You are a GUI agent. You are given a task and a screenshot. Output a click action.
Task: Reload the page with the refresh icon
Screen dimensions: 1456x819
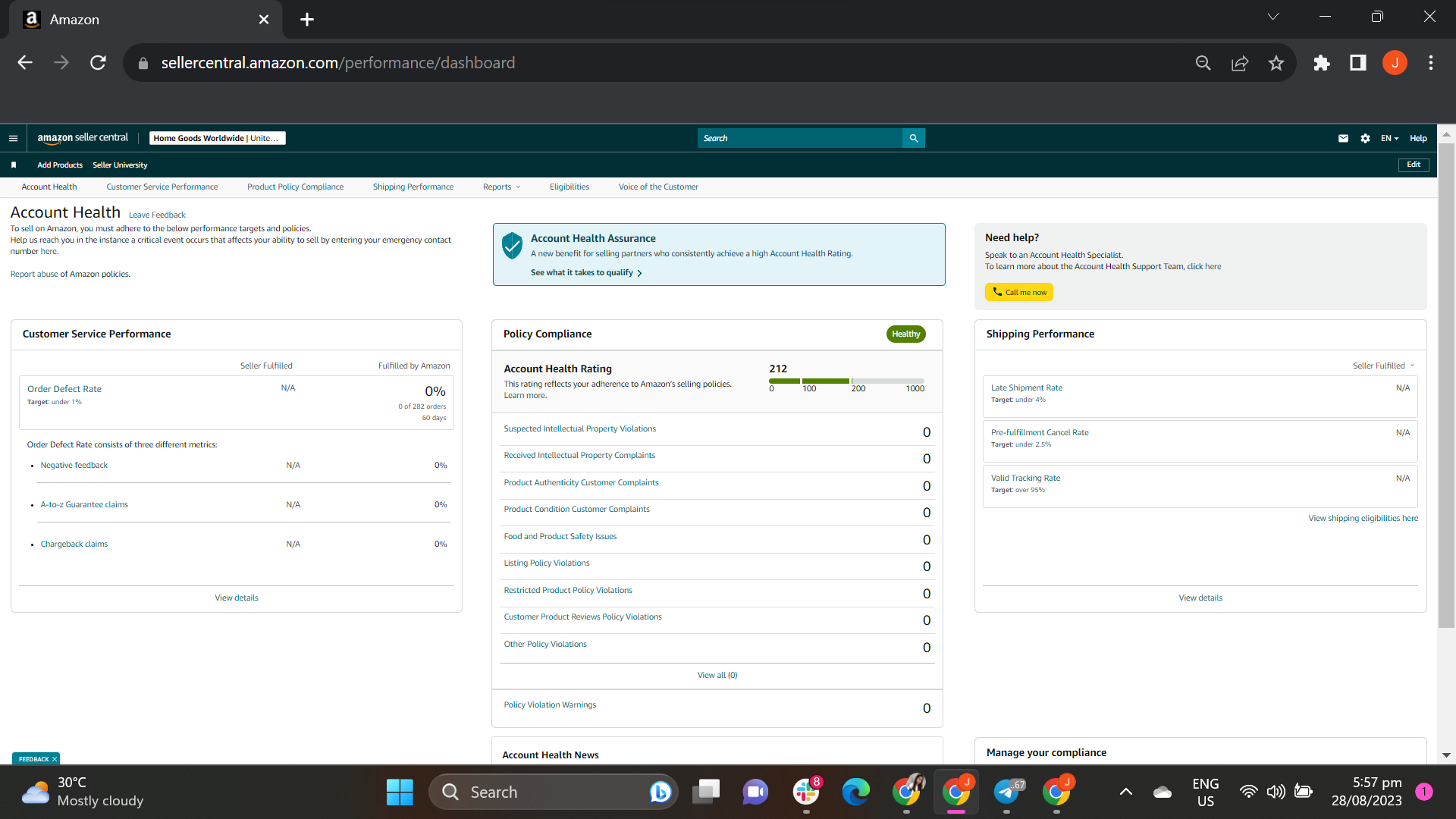[x=98, y=63]
